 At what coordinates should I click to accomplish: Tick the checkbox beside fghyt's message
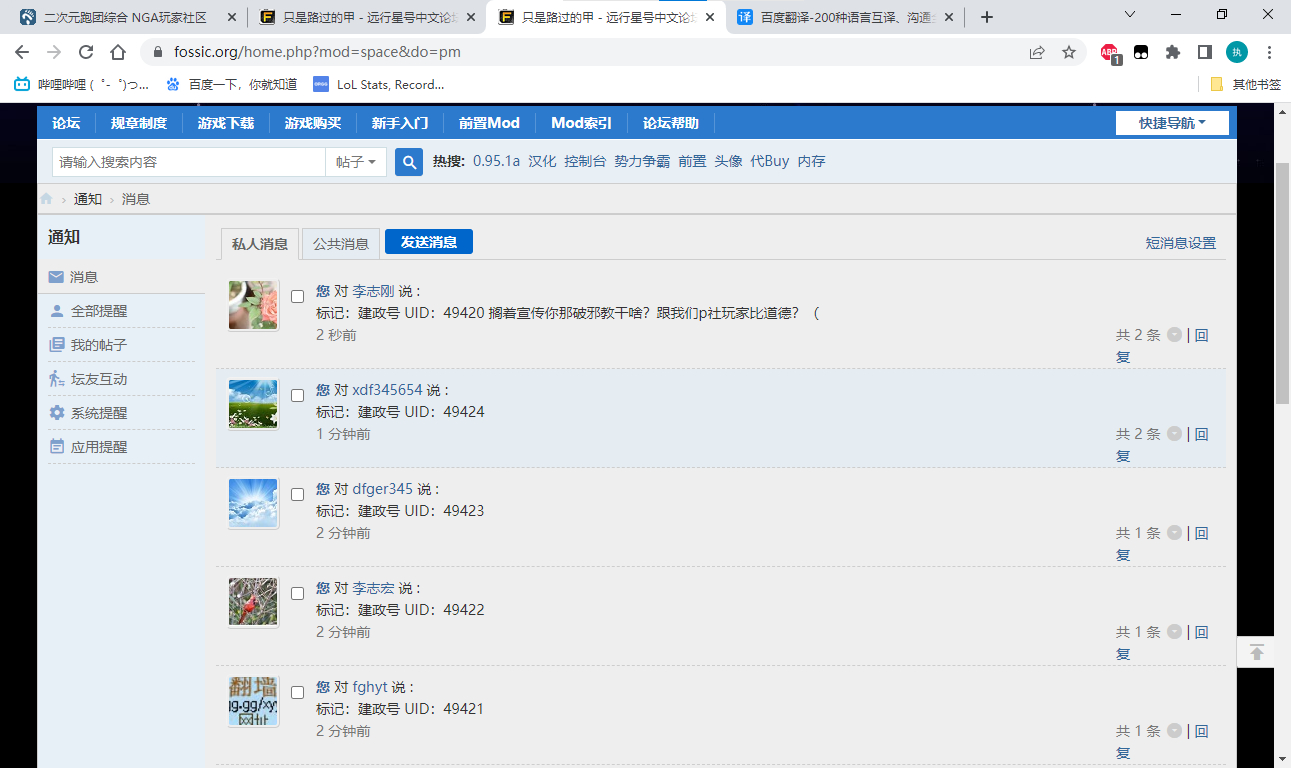pyautogui.click(x=296, y=691)
